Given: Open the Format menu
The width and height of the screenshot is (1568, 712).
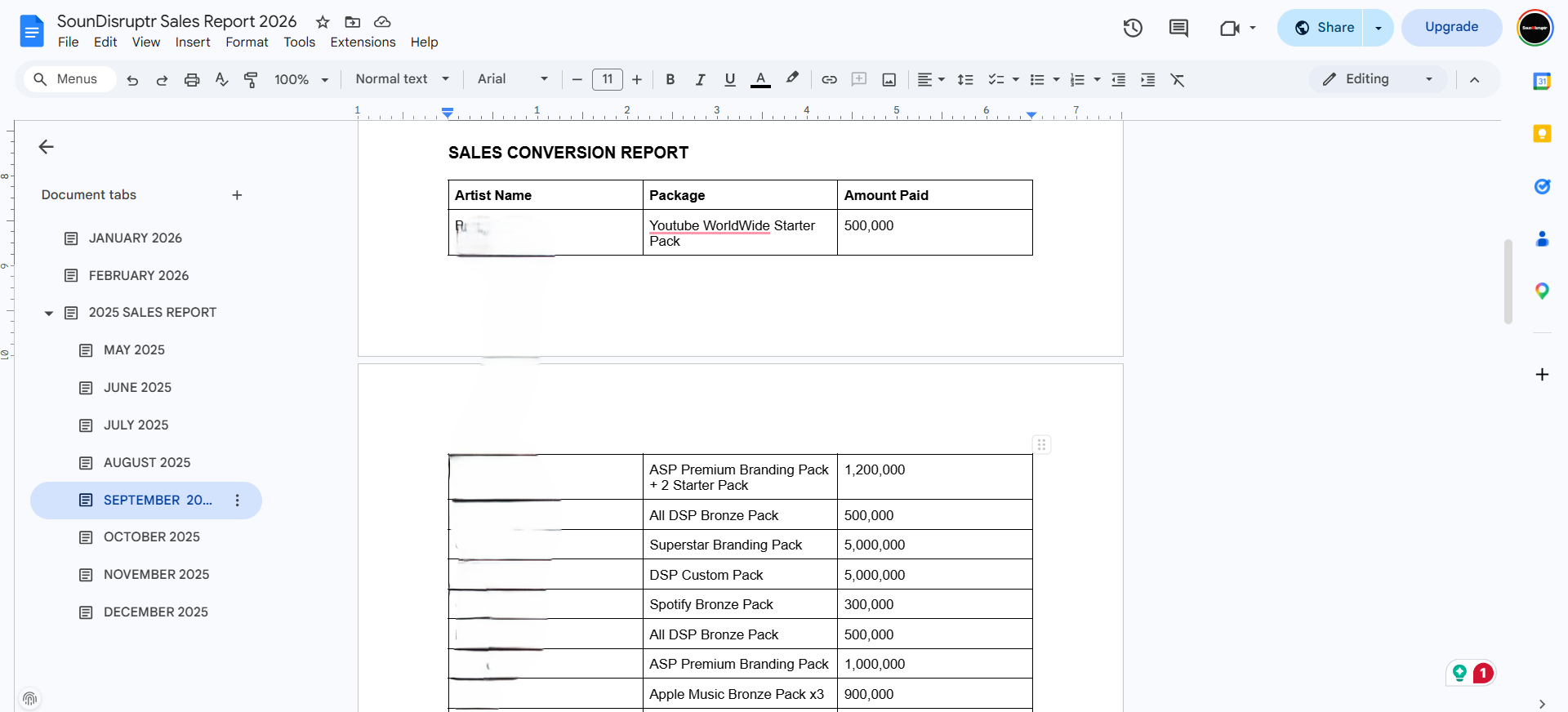Looking at the screenshot, I should pyautogui.click(x=247, y=42).
